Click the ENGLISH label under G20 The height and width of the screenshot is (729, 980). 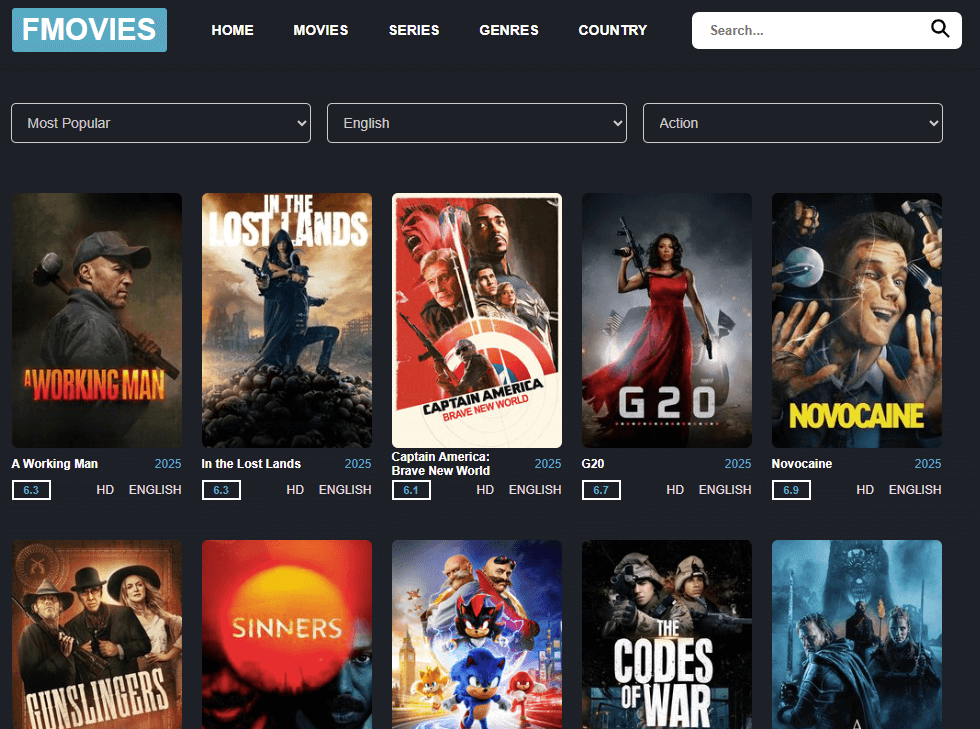point(725,490)
